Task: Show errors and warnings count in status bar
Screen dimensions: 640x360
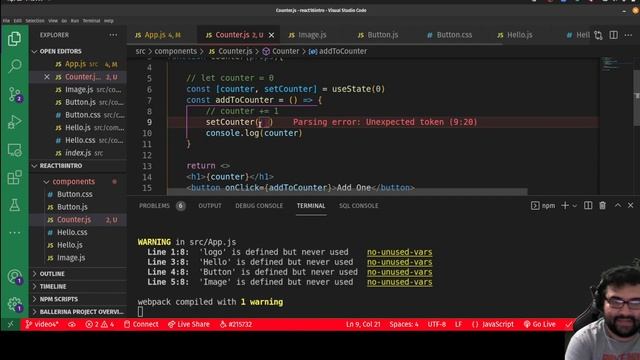Action: pos(100,324)
